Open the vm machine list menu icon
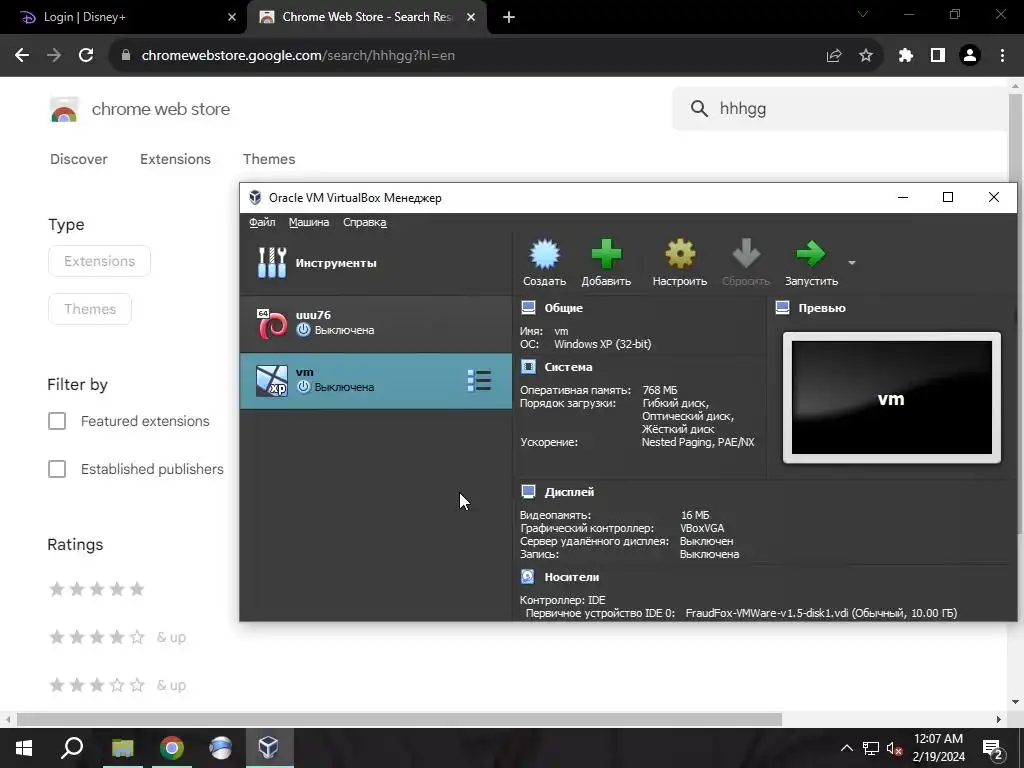The height and width of the screenshot is (768, 1024). (479, 381)
